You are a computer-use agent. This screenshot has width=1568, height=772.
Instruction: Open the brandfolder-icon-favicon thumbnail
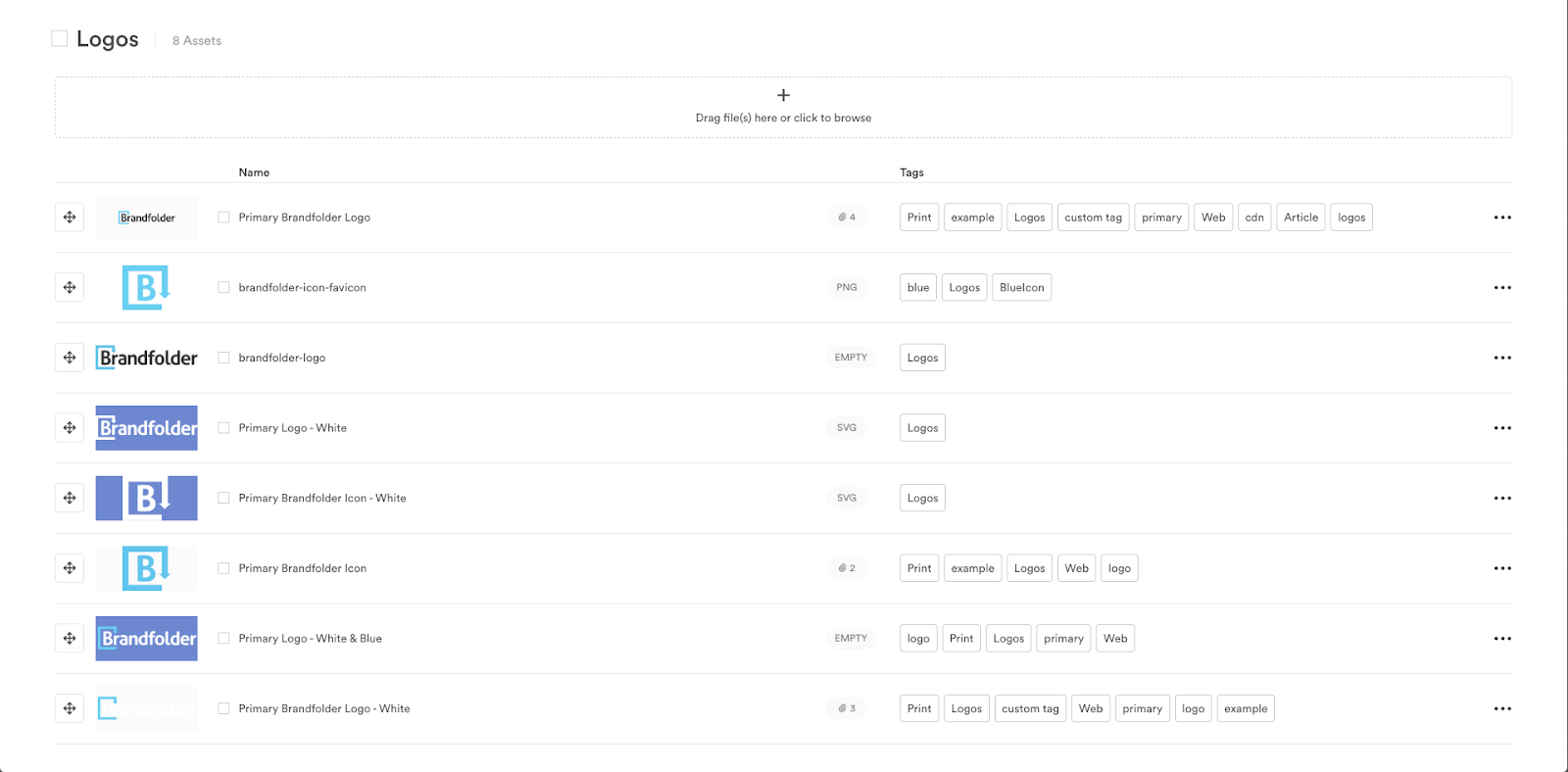tap(146, 287)
